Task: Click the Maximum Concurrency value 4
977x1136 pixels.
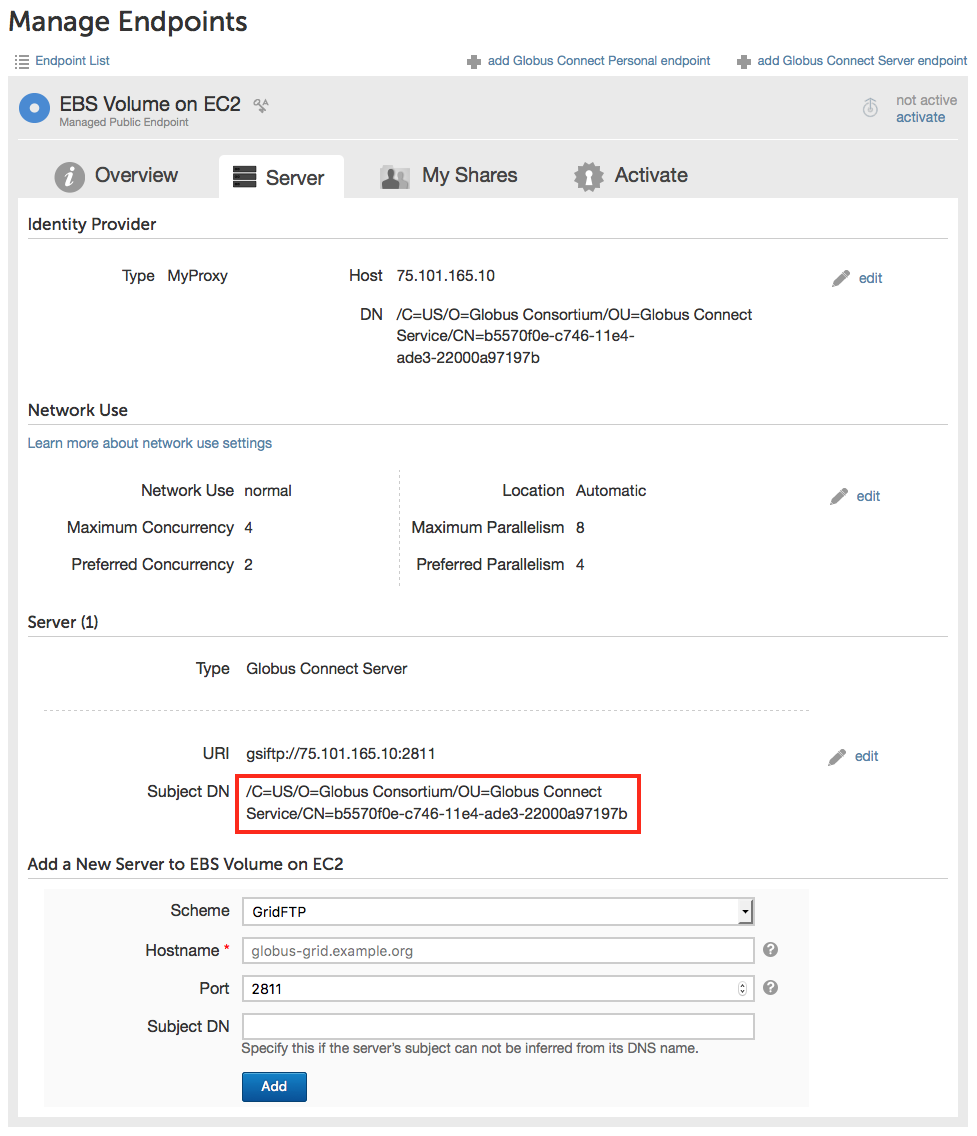Action: tap(248, 528)
